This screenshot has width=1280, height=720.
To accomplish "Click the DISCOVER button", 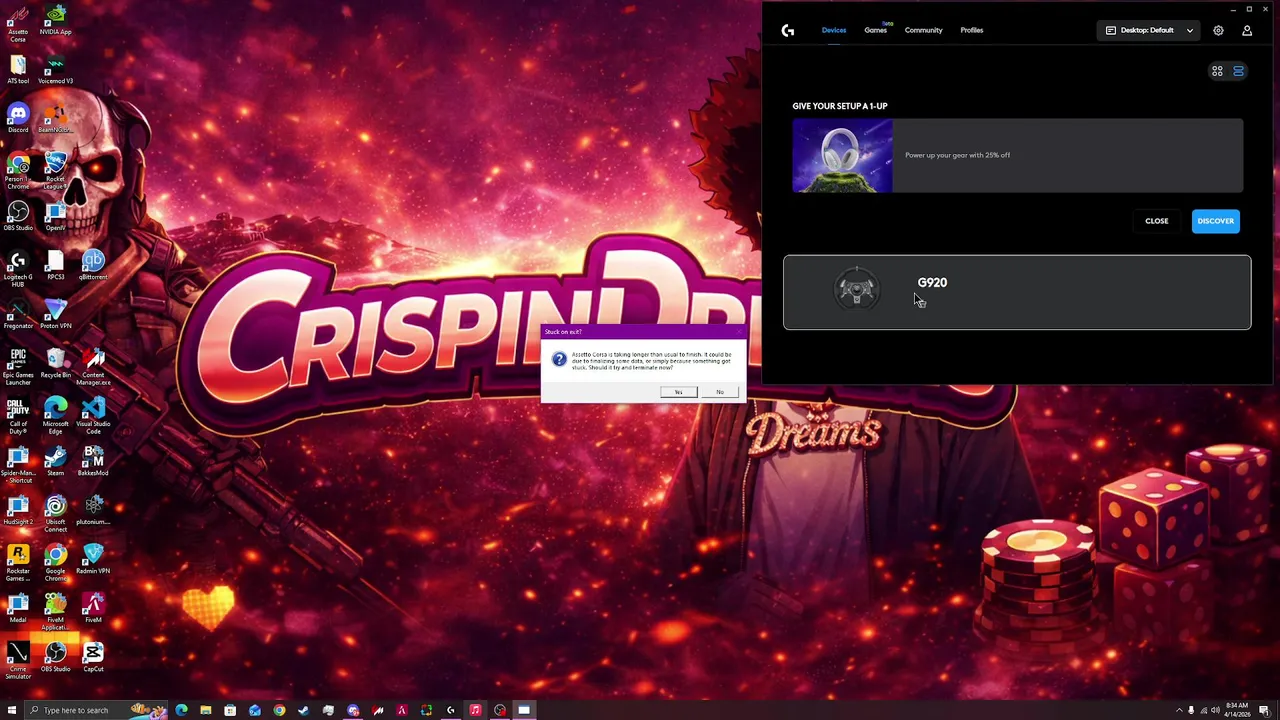I will 1215,221.
